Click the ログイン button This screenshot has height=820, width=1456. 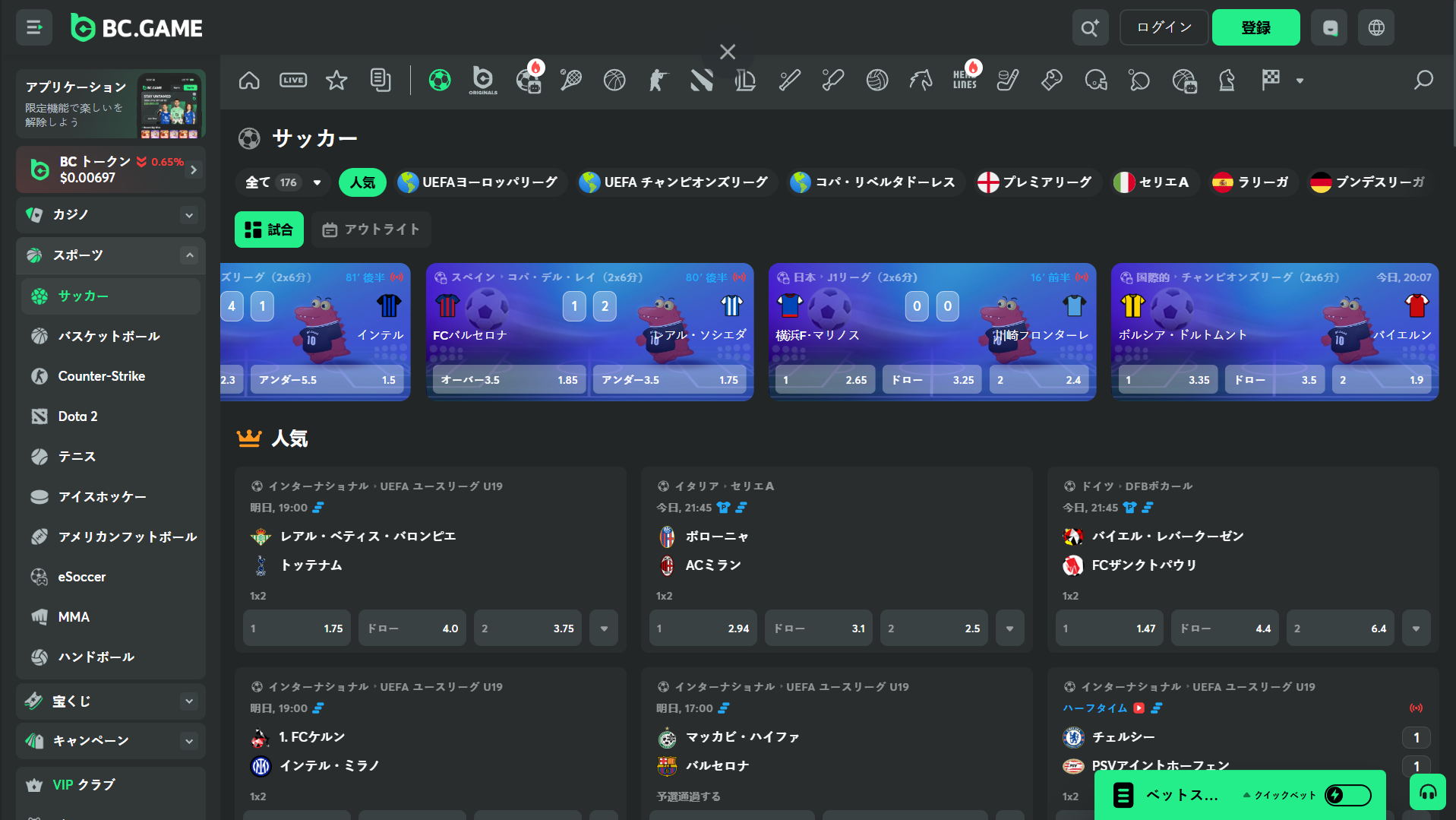[1164, 28]
